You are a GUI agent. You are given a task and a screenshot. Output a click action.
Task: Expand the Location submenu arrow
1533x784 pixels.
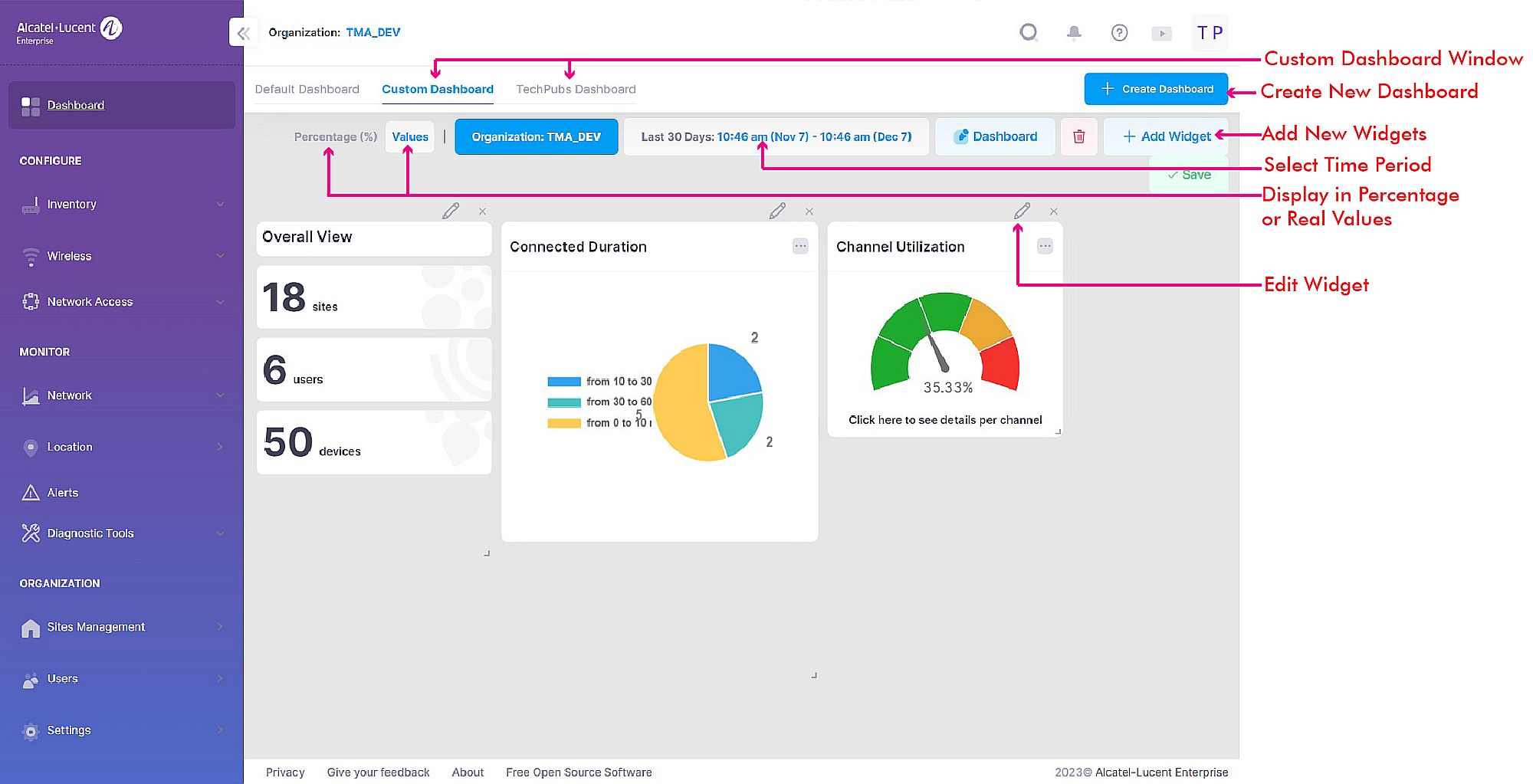[x=221, y=447]
